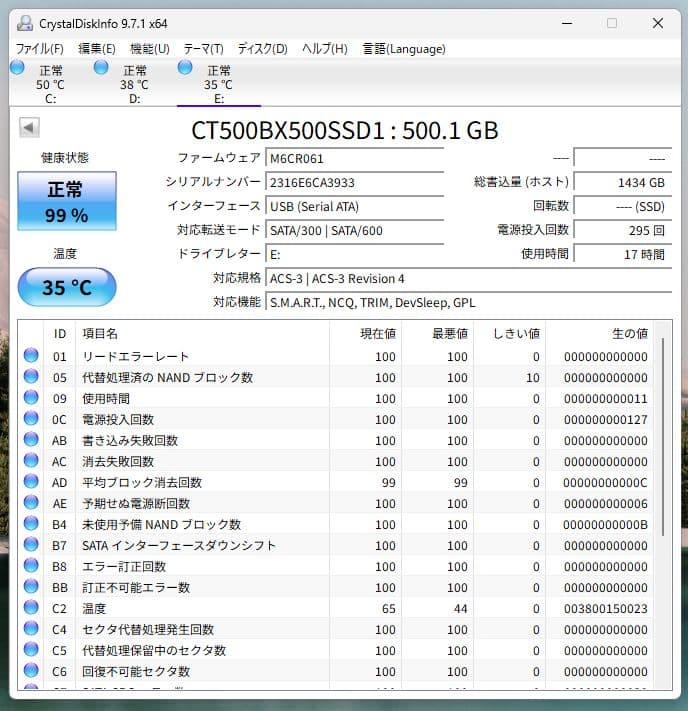Click the features field with S.M.A.R.T., NCQ, TRIM
This screenshot has width=688, height=711.
pyautogui.click(x=468, y=302)
